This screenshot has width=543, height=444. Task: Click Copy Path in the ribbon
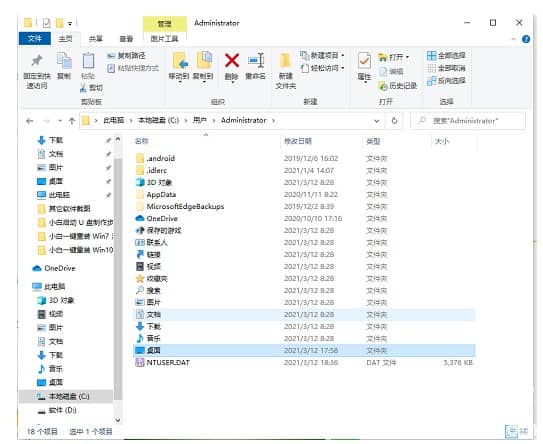click(x=126, y=55)
